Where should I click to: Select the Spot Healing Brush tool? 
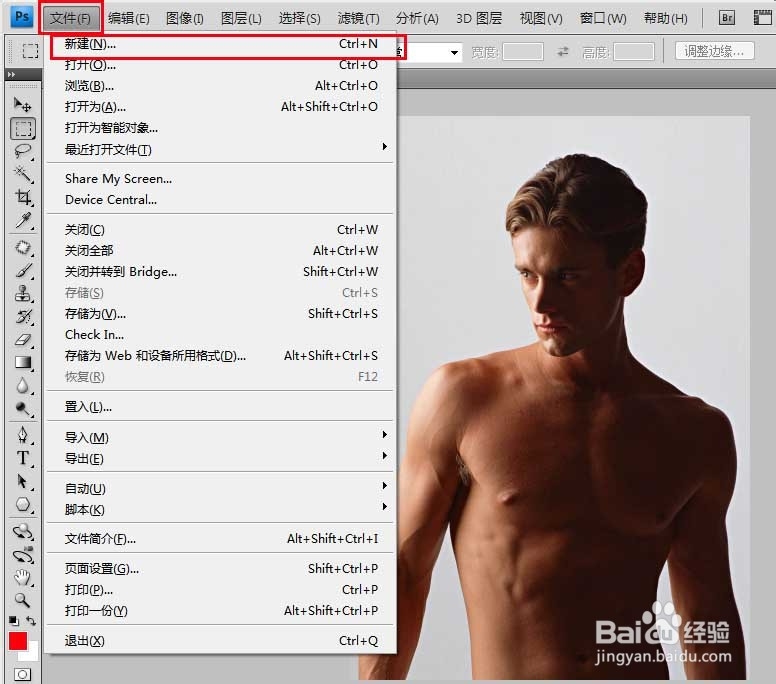click(x=23, y=247)
